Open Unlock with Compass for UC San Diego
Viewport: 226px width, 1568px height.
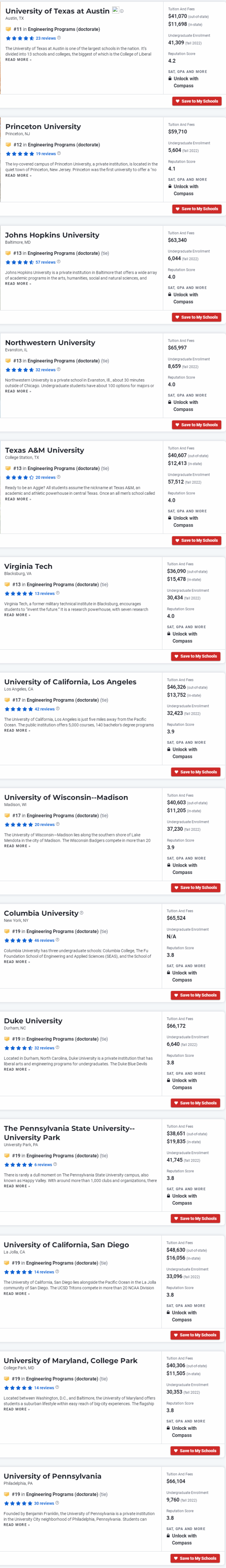[182, 1316]
